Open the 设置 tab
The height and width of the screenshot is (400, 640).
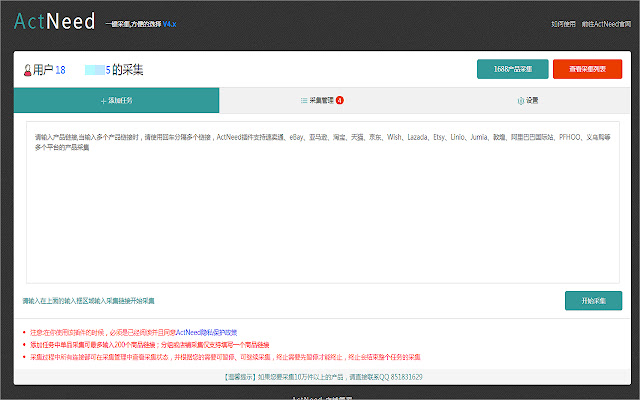point(528,100)
